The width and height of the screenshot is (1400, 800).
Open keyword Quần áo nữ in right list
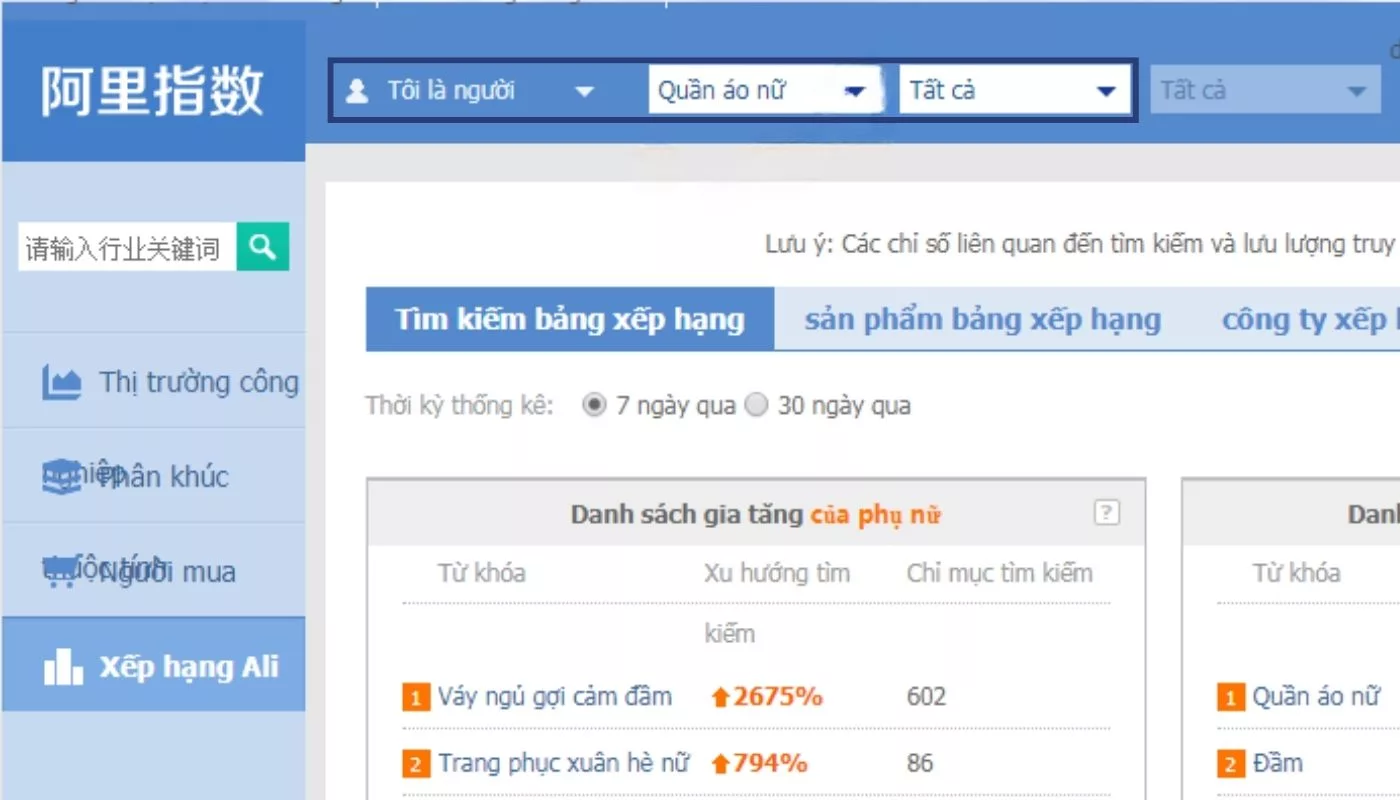pos(1316,696)
